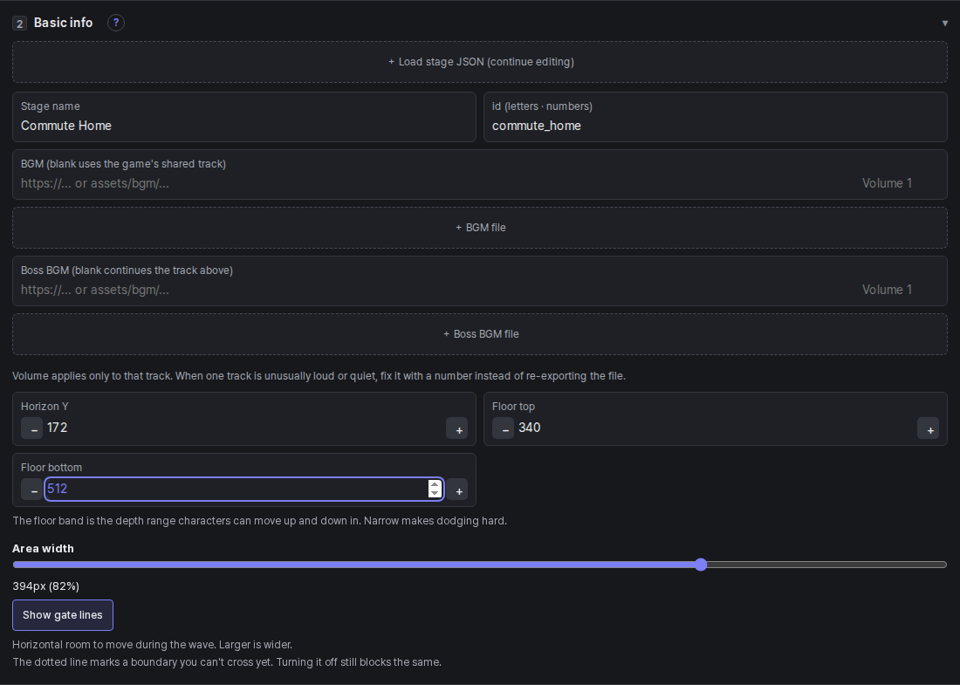960x685 pixels.
Task: Decrease Floor bottom with minus button
Action: (x=32, y=489)
